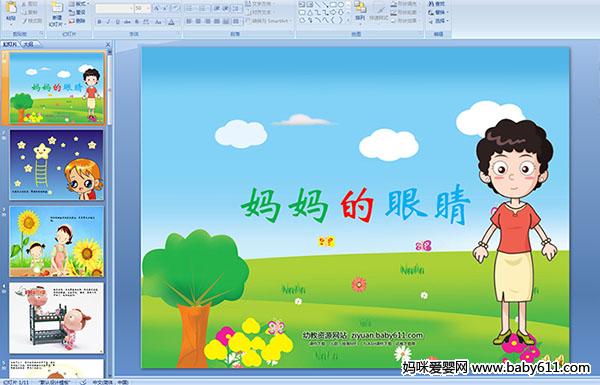Click the Delete slide button

pos(78,21)
